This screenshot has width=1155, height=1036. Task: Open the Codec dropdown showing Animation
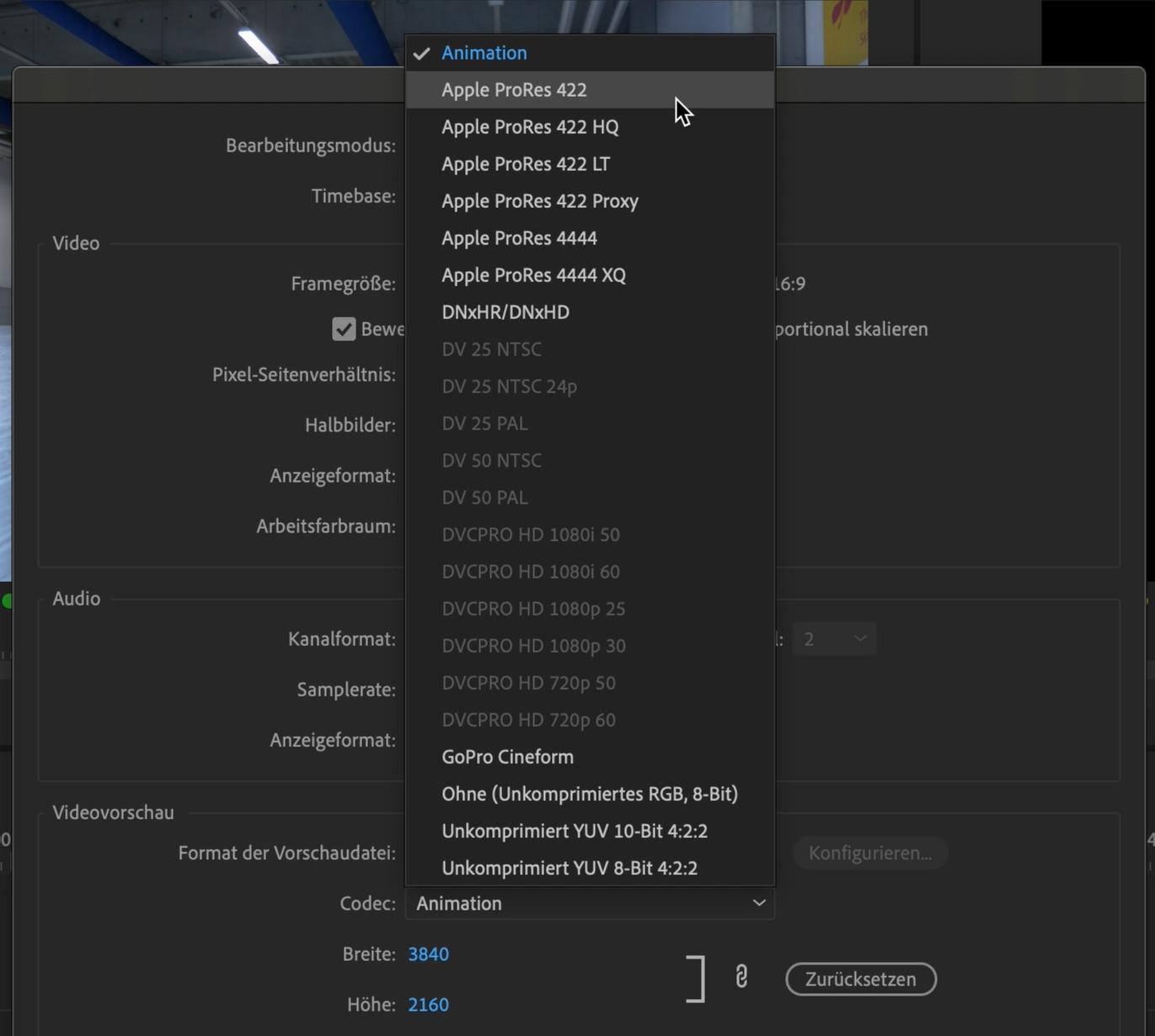[x=590, y=903]
